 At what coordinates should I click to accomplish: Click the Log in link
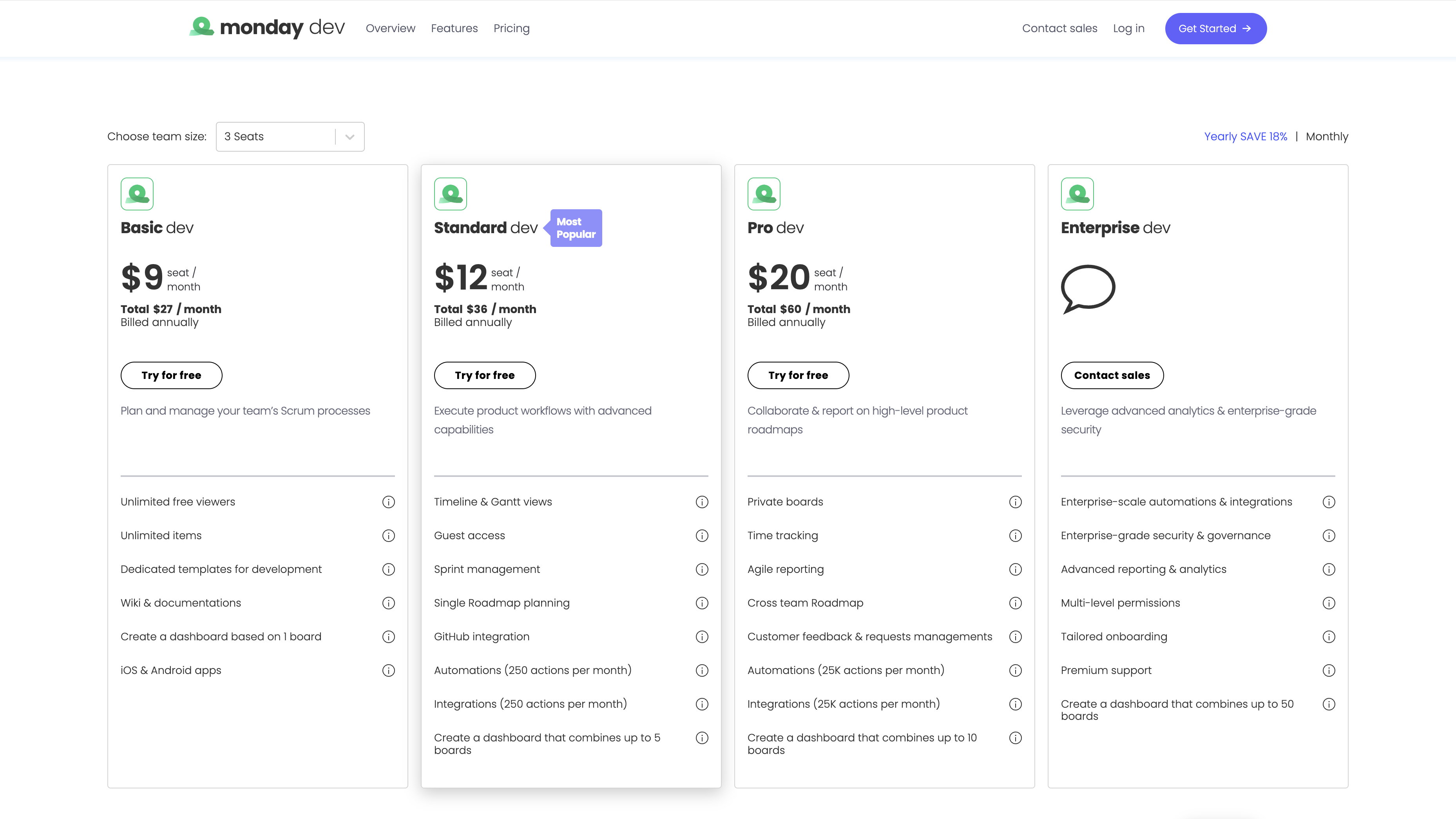click(1128, 28)
